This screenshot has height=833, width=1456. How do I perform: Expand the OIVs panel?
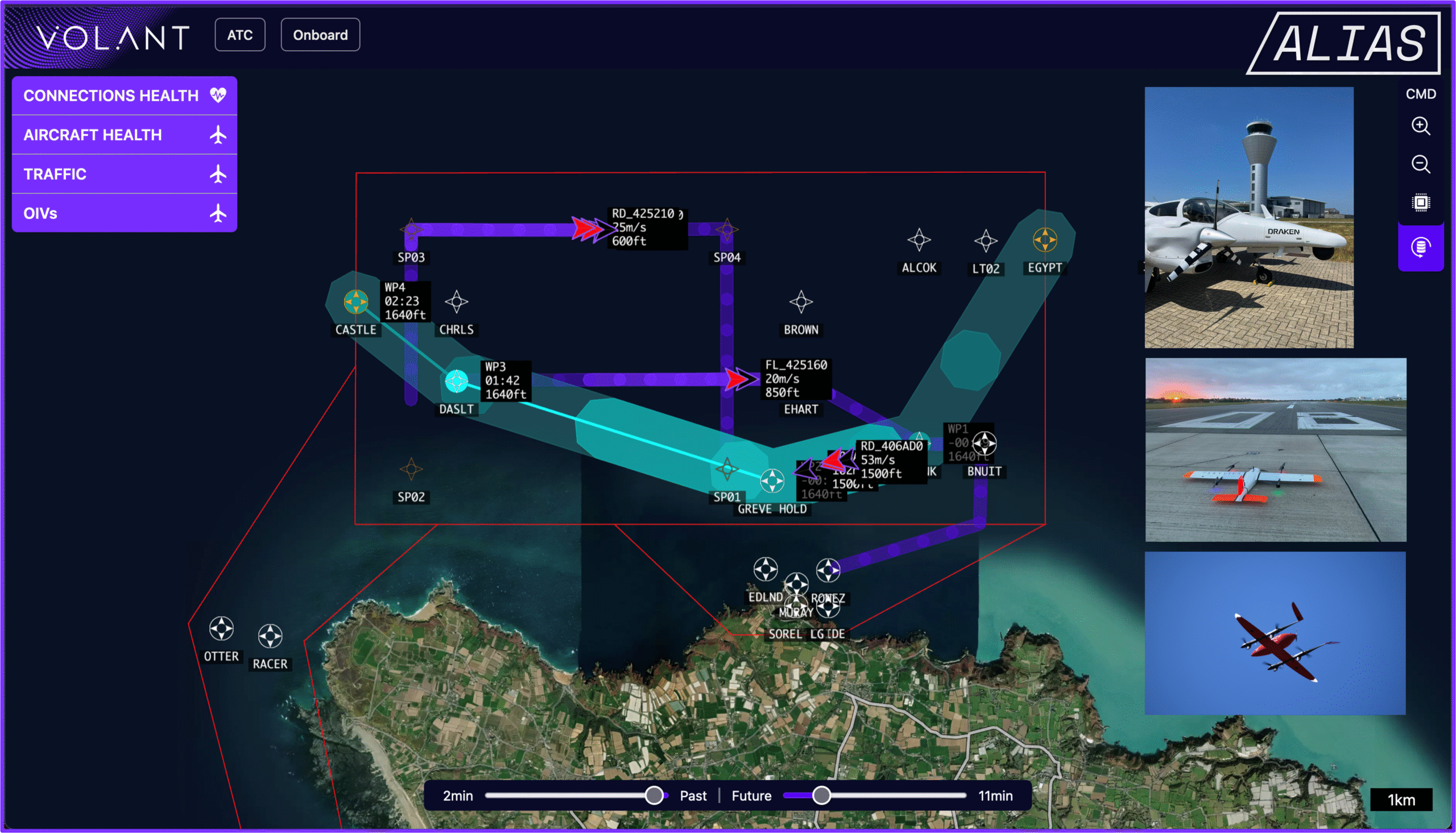[x=124, y=213]
